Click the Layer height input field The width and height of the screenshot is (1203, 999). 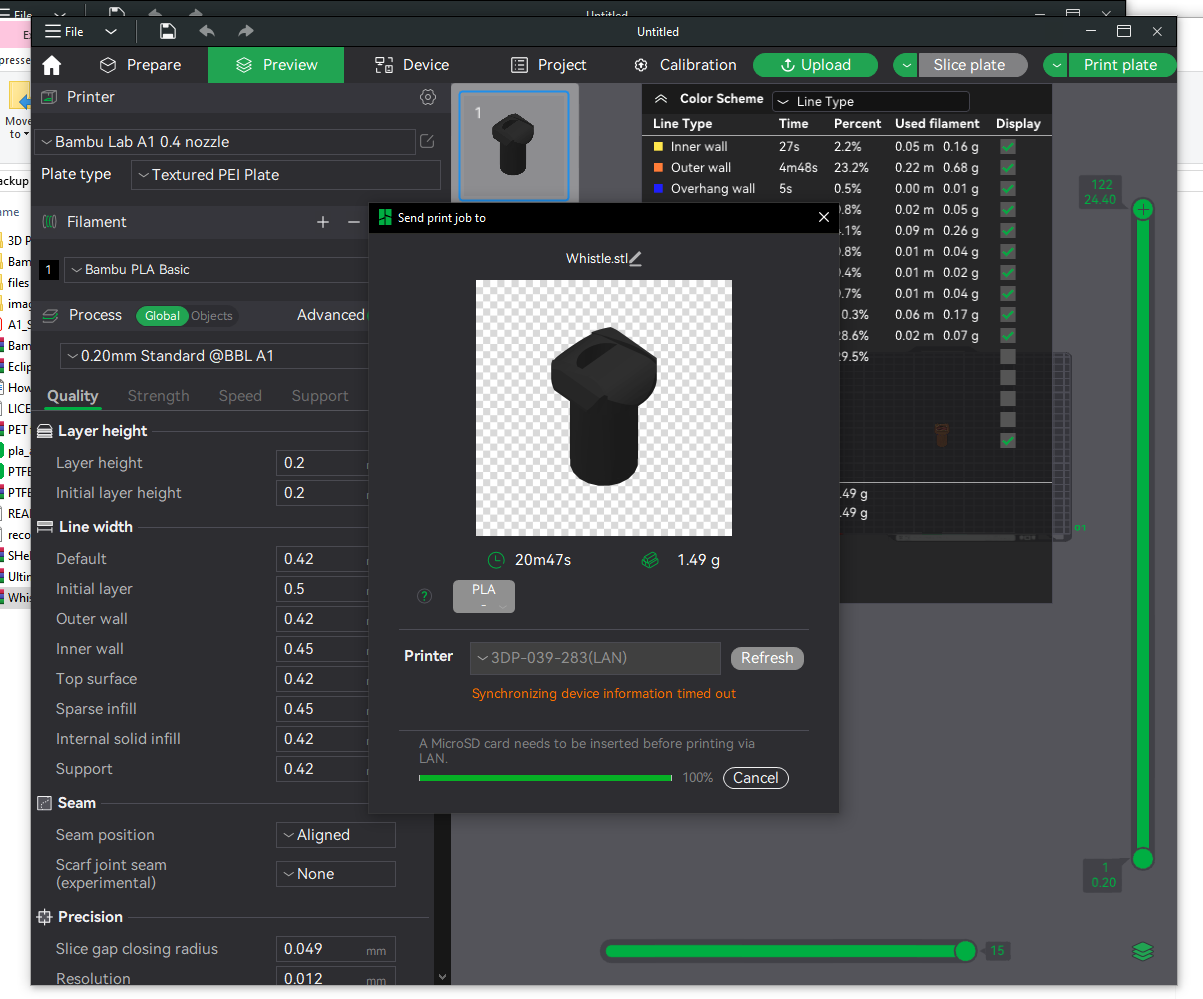[323, 463]
